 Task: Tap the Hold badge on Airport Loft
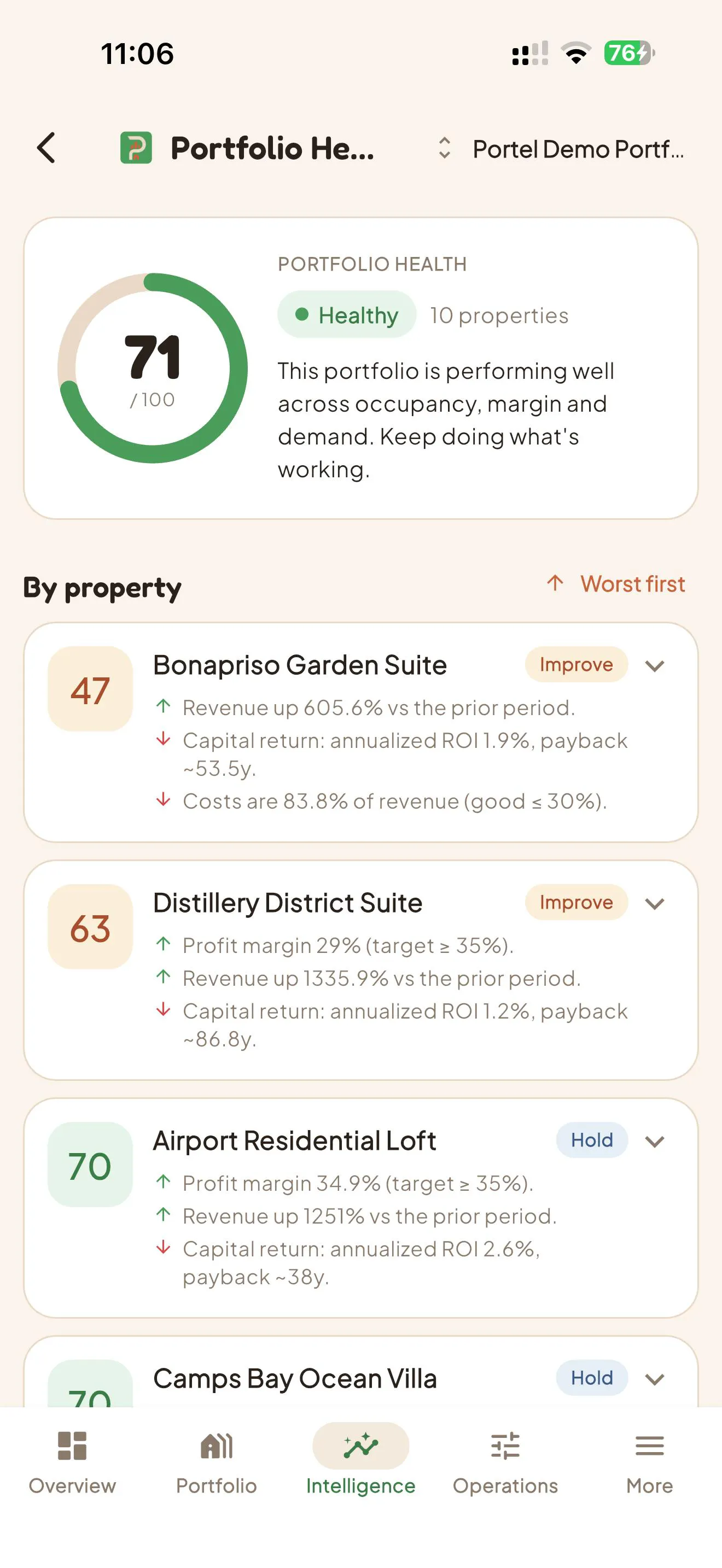pos(592,1140)
